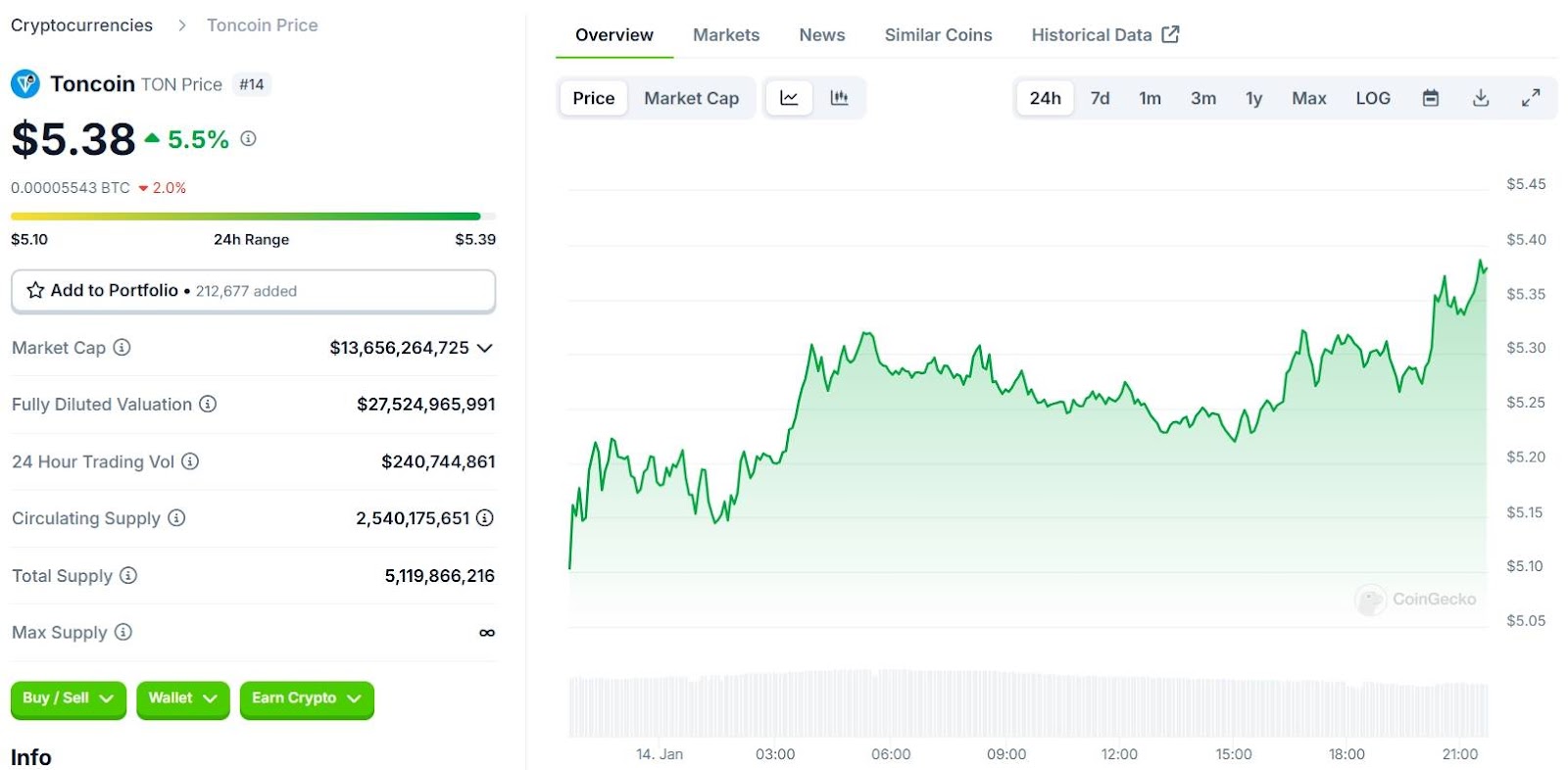
Task: Expand chart to fullscreen icon
Action: 1531,98
